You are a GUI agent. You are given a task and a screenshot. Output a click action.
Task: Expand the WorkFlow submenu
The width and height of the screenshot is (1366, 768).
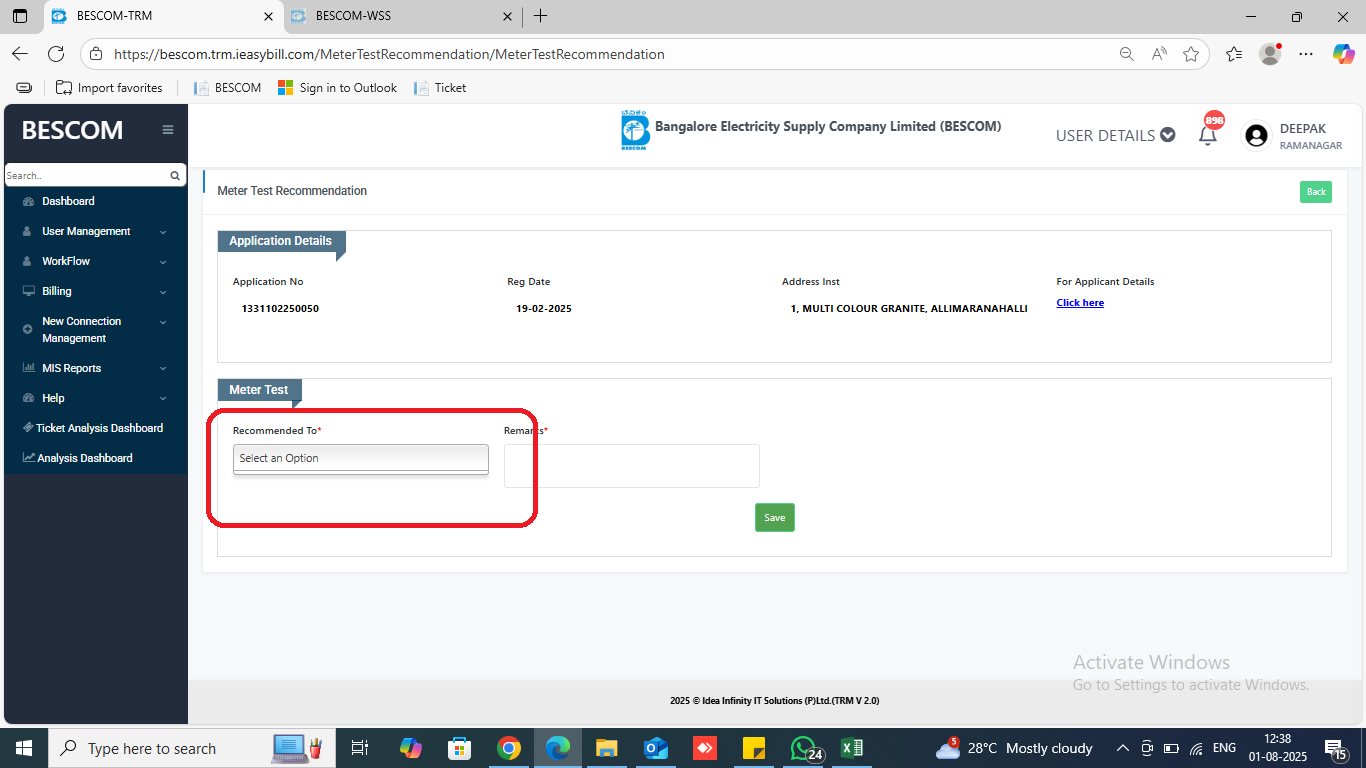(95, 261)
